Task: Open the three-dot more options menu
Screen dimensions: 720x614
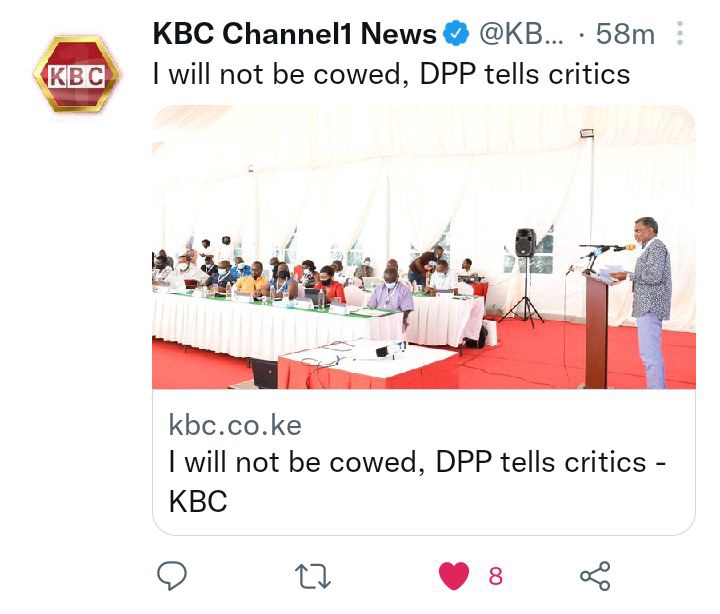Action: pyautogui.click(x=680, y=33)
